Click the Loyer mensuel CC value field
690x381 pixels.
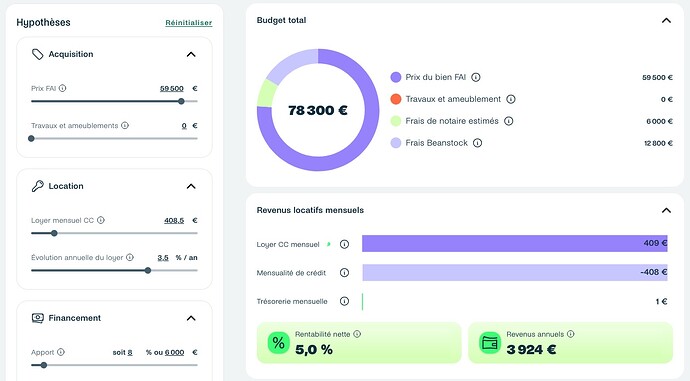click(174, 220)
